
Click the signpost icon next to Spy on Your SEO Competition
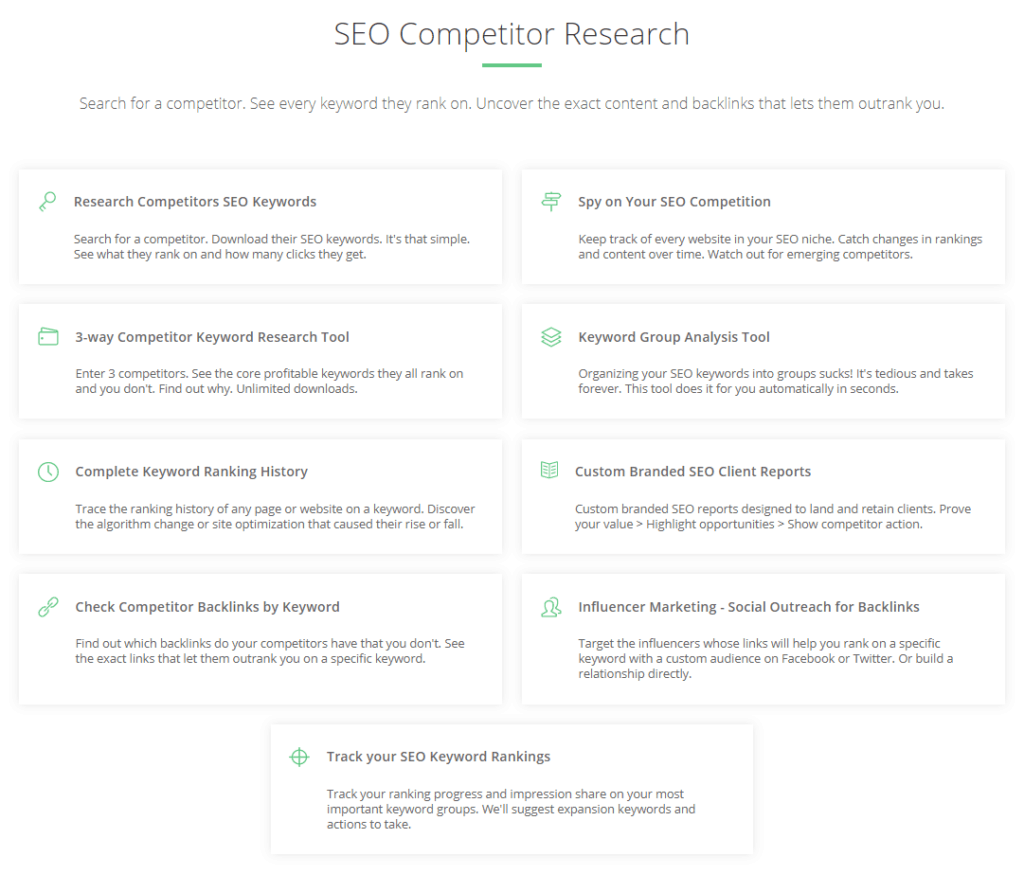pyautogui.click(x=551, y=201)
